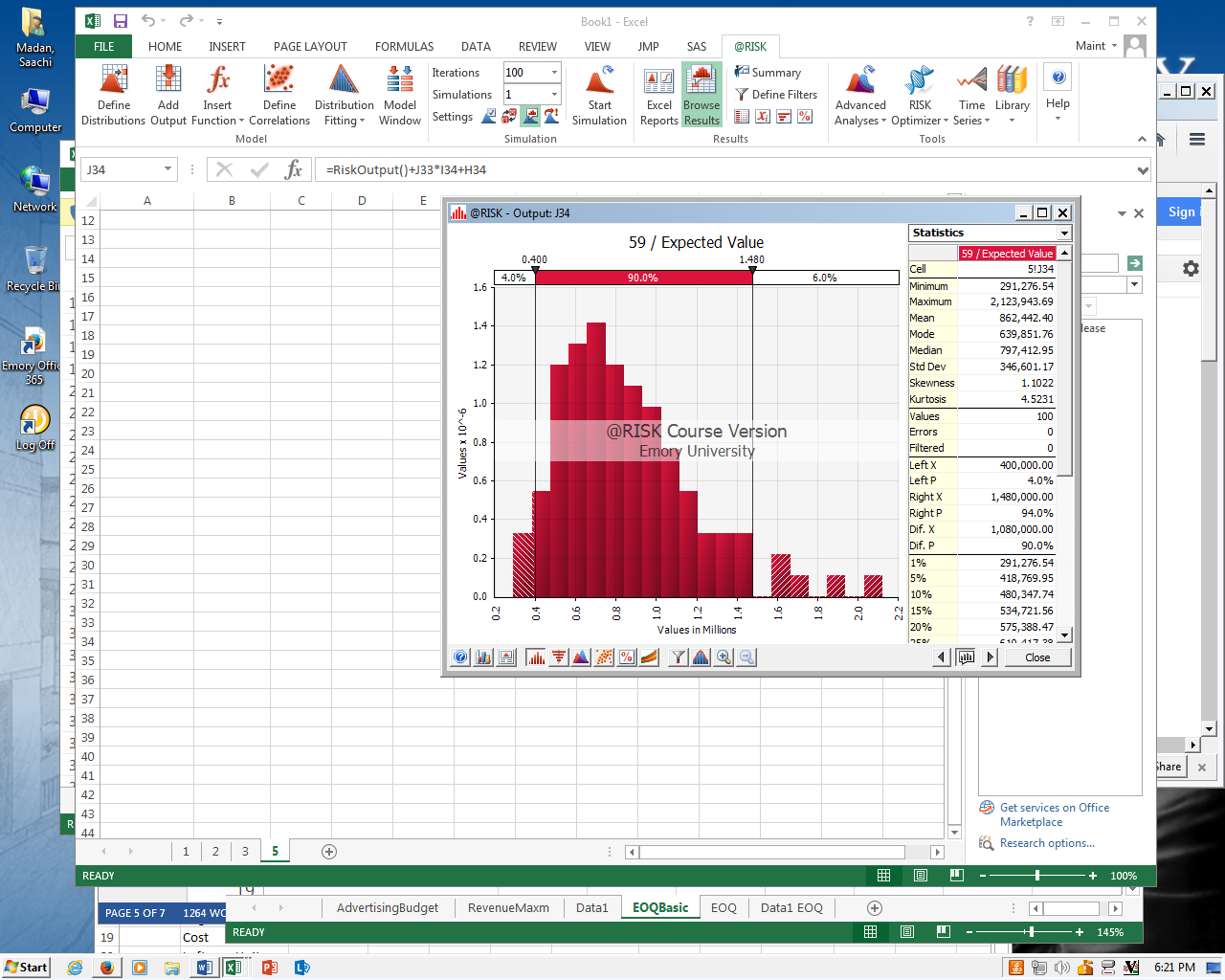The height and width of the screenshot is (980, 1225).
Task: Click into the formula bar text
Action: tap(724, 170)
